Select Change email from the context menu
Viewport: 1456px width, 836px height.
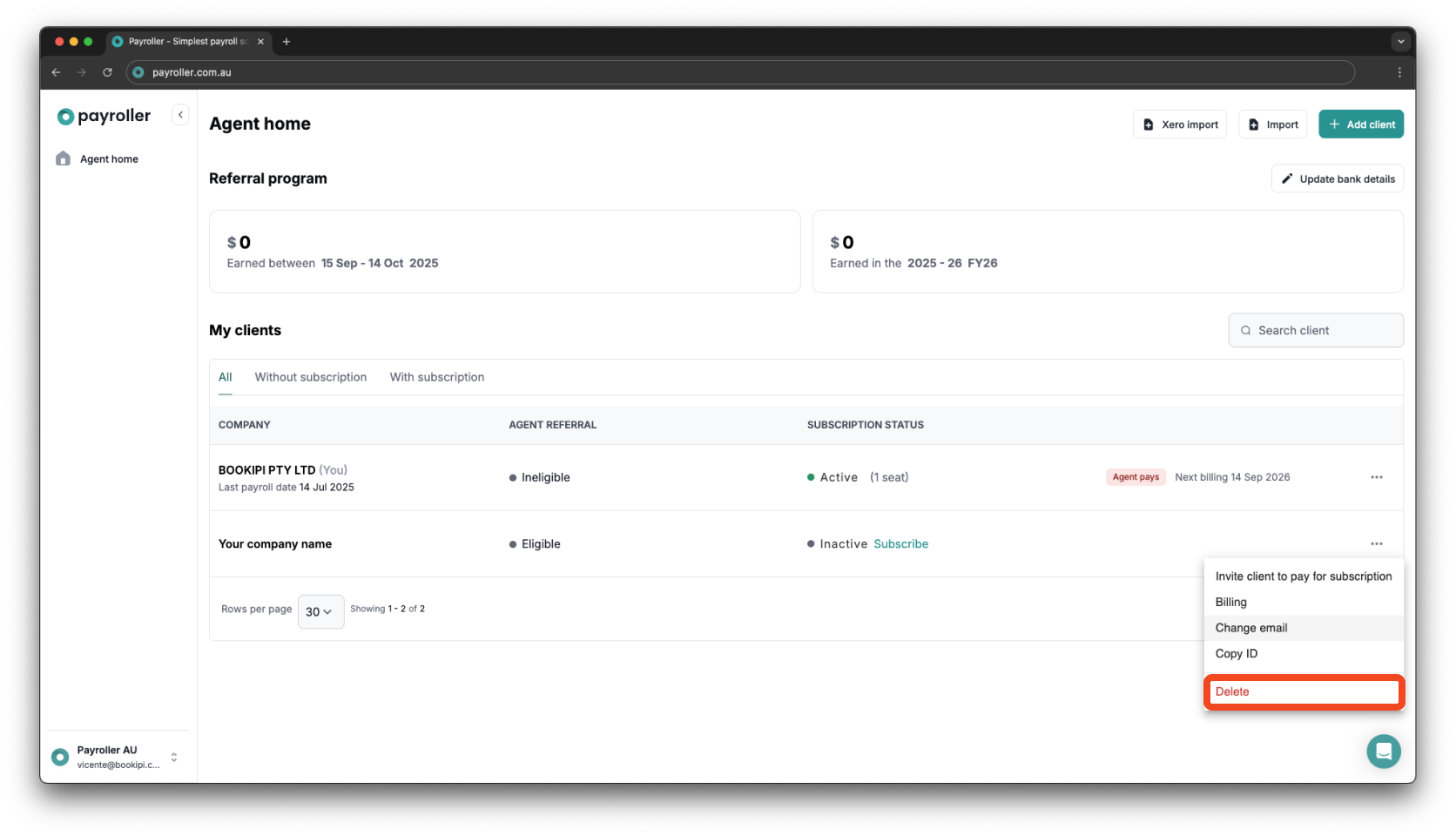[1304, 628]
